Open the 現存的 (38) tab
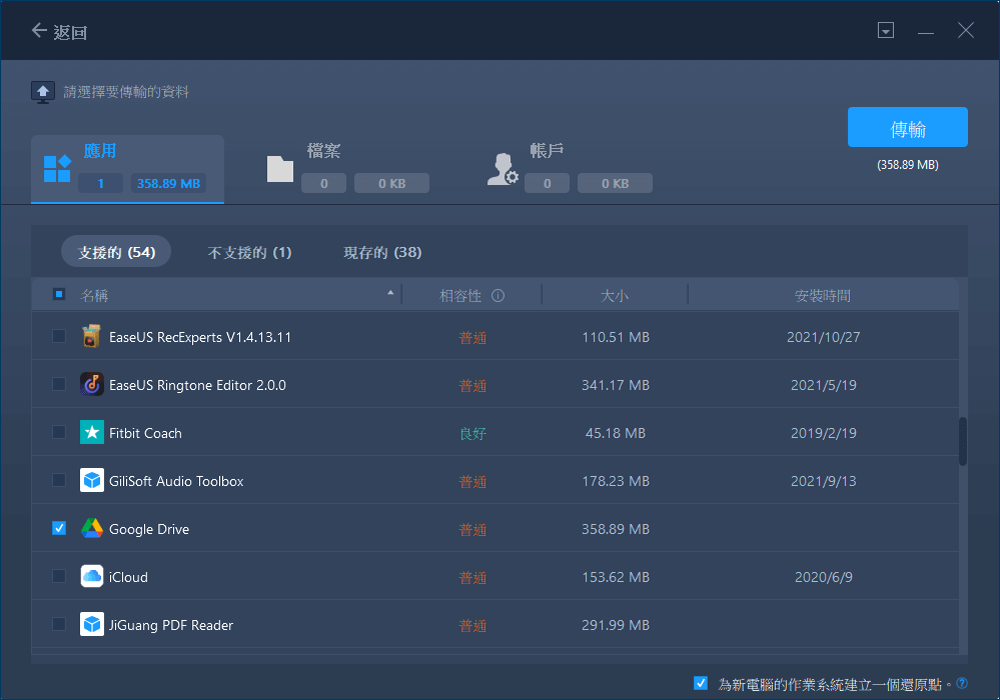Image resolution: width=1000 pixels, height=700 pixels. [x=381, y=252]
